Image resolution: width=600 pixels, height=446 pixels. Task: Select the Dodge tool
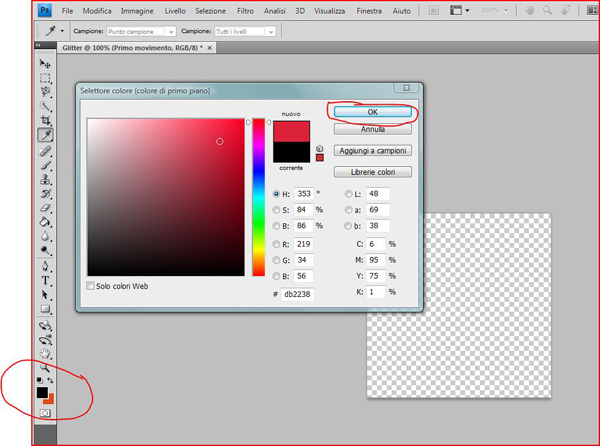coord(45,251)
